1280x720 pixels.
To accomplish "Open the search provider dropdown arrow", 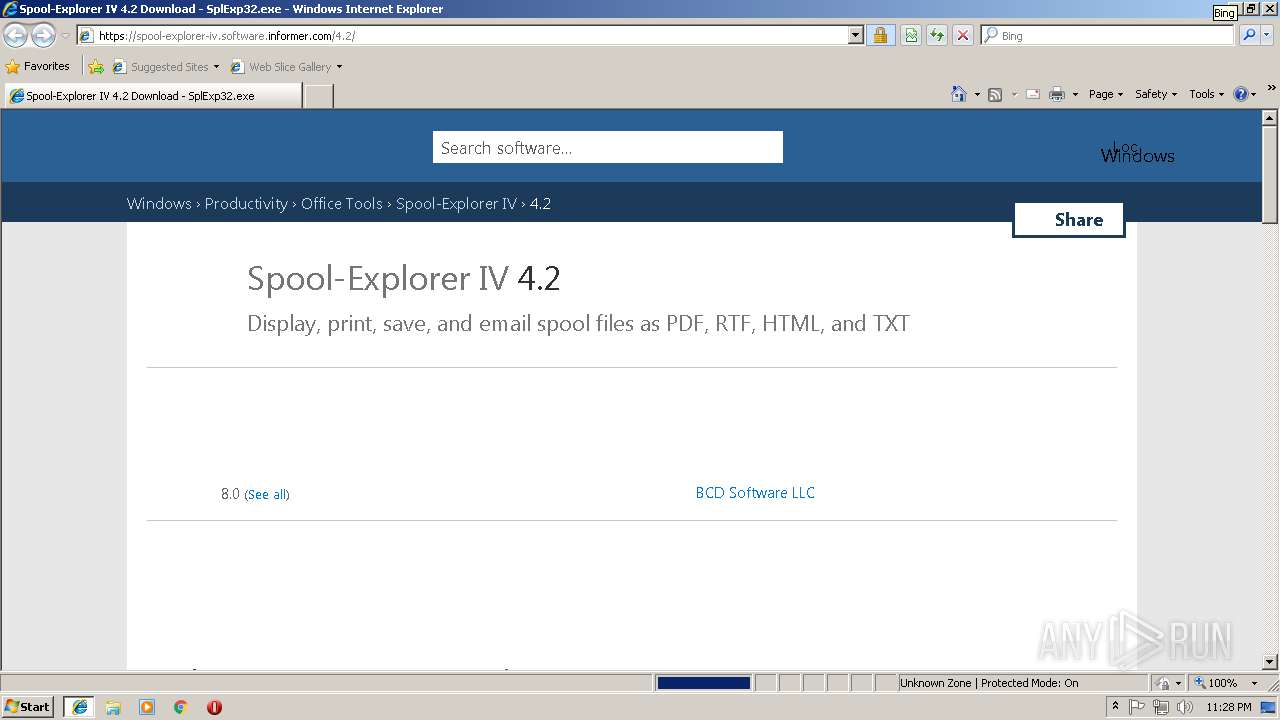I will 1267,35.
